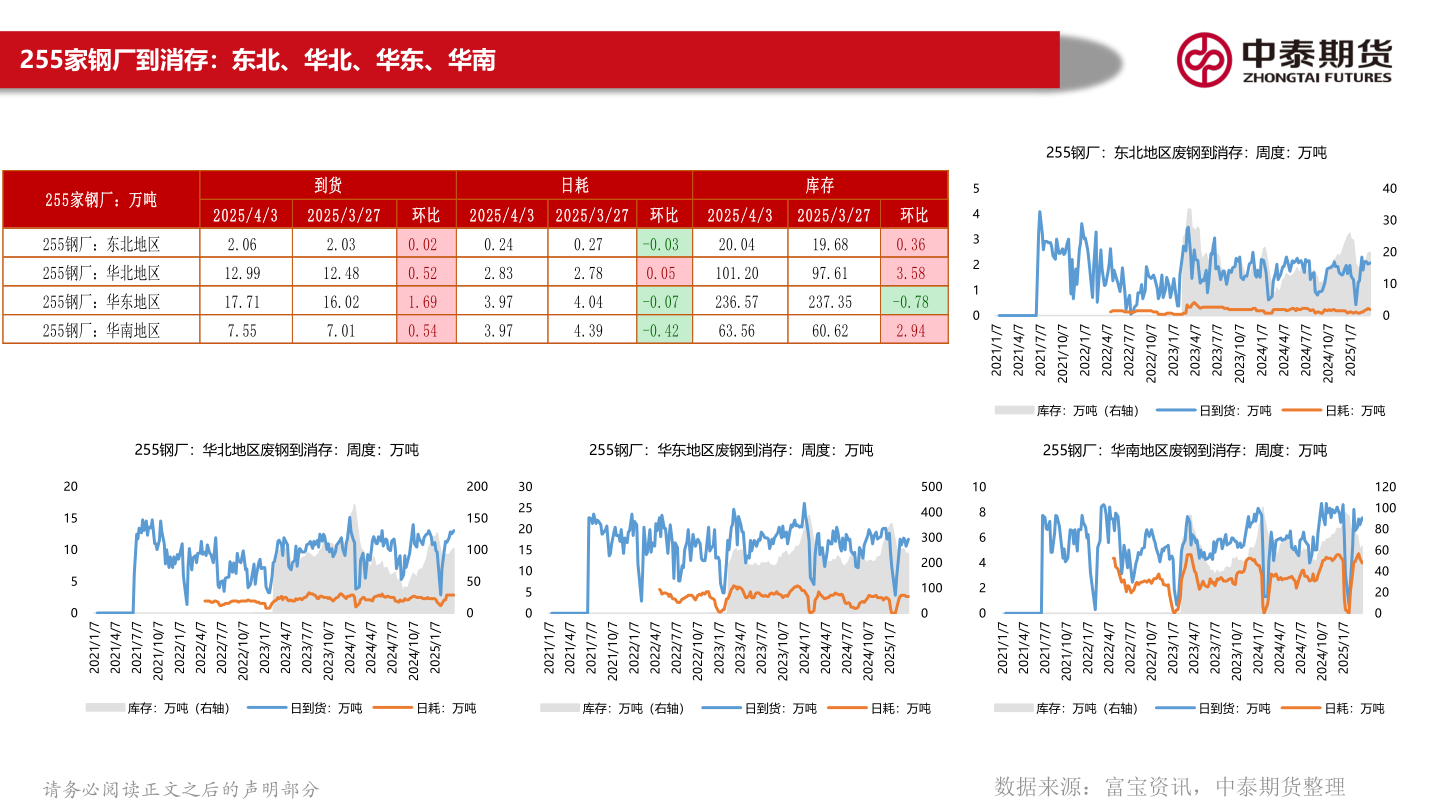
Task: Click the 请务必阅读正文之后的声明部分 footer text
Action: (177, 788)
